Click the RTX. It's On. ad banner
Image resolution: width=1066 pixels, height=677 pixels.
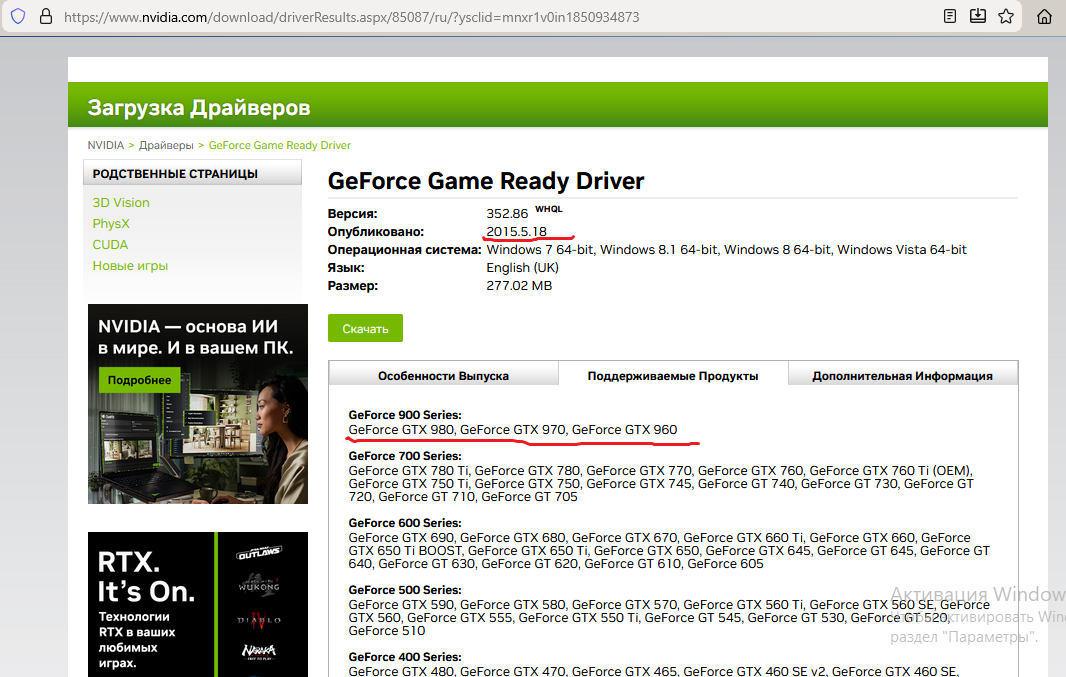click(198, 604)
